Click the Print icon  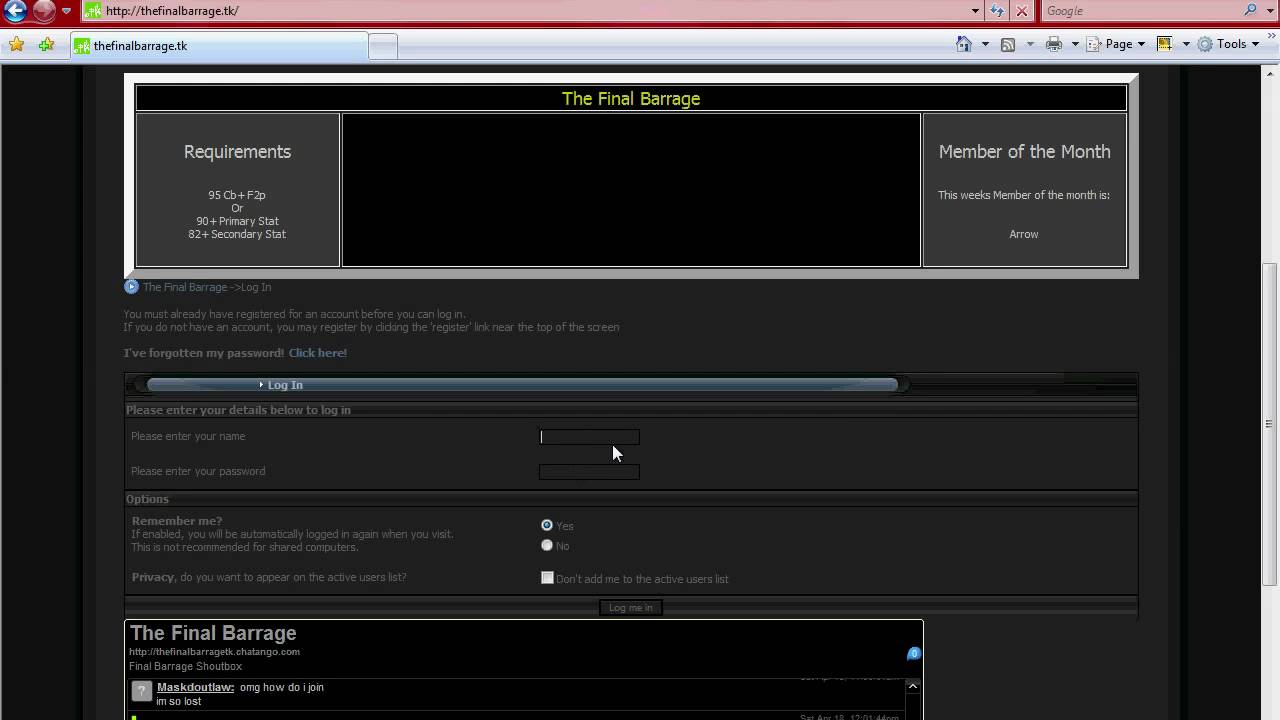(x=1054, y=44)
